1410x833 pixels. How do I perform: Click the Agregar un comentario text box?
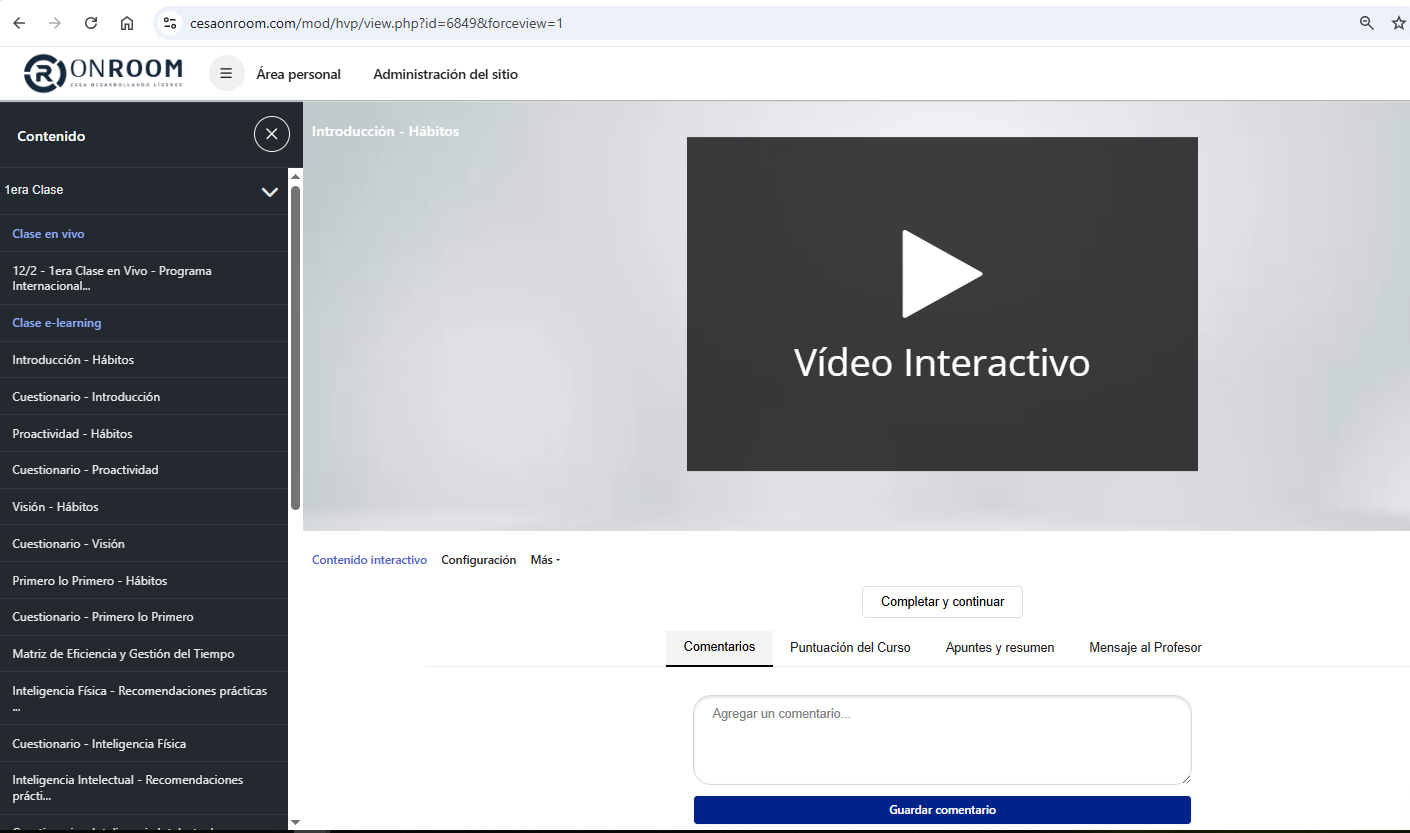[942, 740]
